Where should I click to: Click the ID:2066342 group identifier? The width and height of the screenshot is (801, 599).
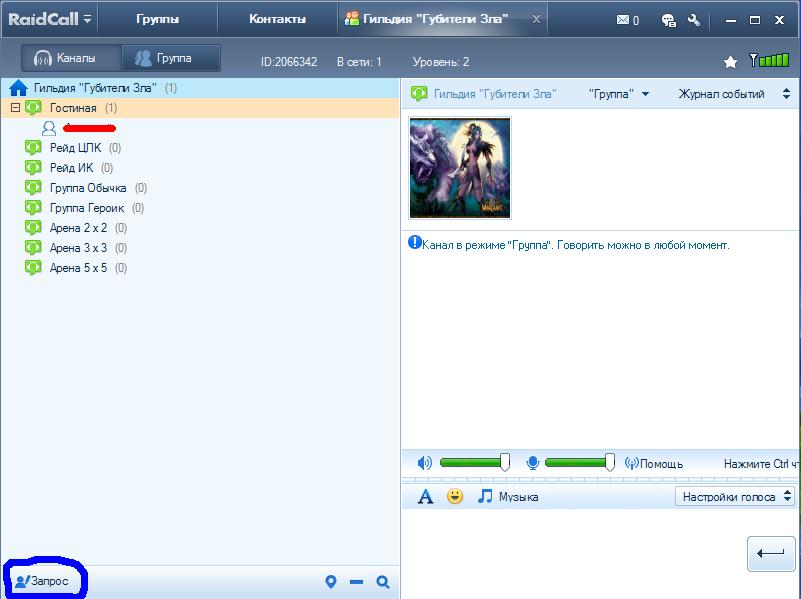pos(289,62)
